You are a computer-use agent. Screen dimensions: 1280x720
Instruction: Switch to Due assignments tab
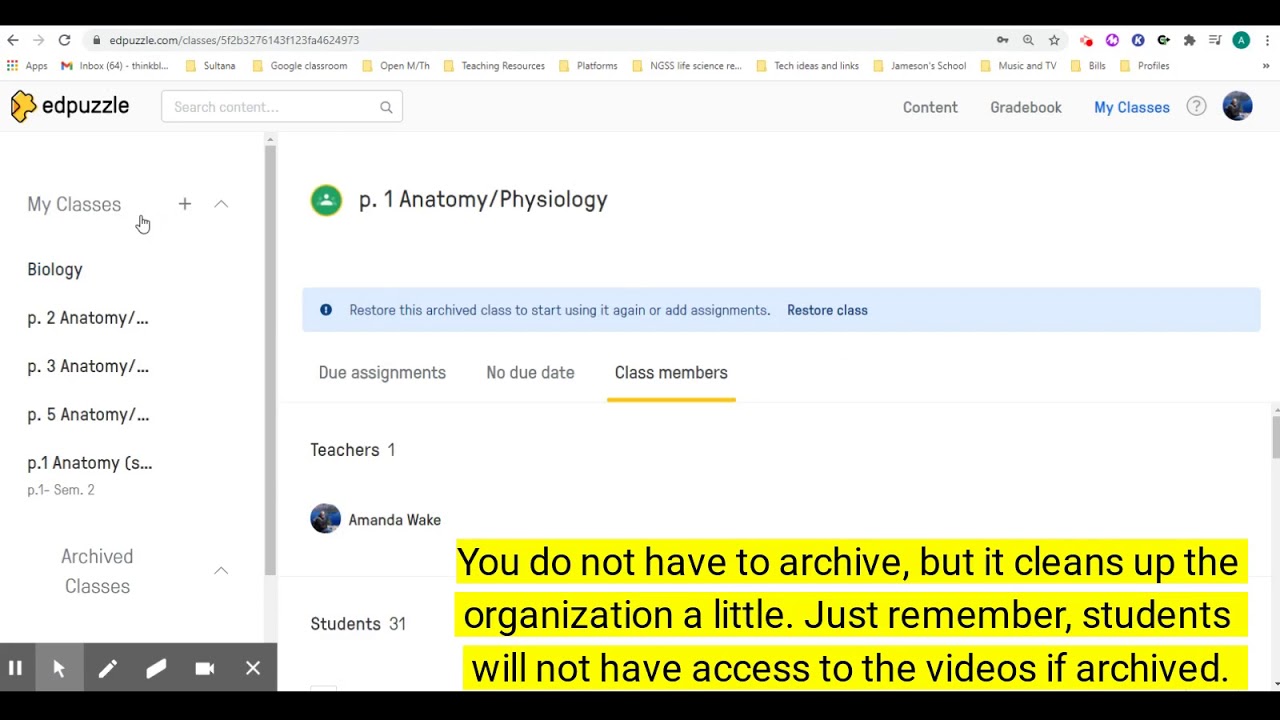click(x=382, y=372)
